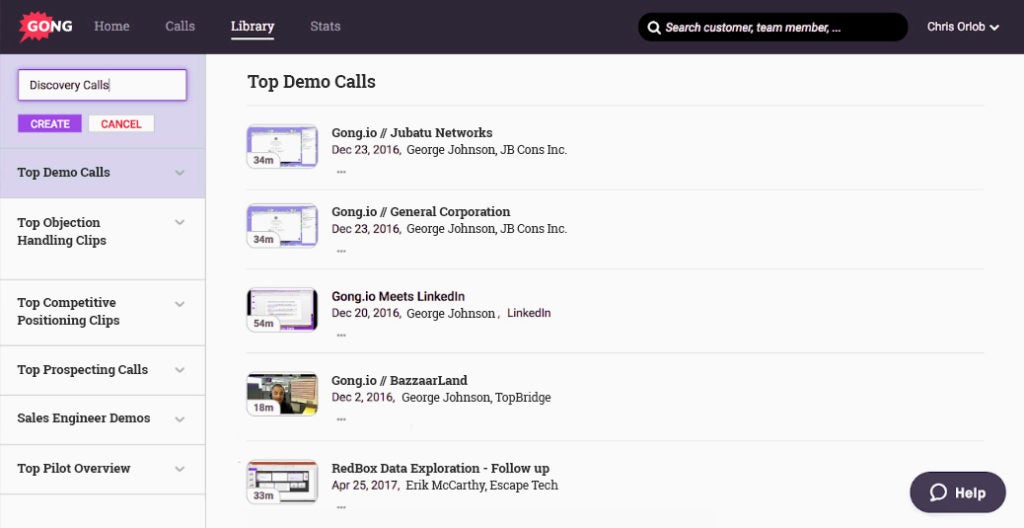
Task: Click 'Dec 2, 2016, George Johnson, TopBridge' text
Action: 441,397
